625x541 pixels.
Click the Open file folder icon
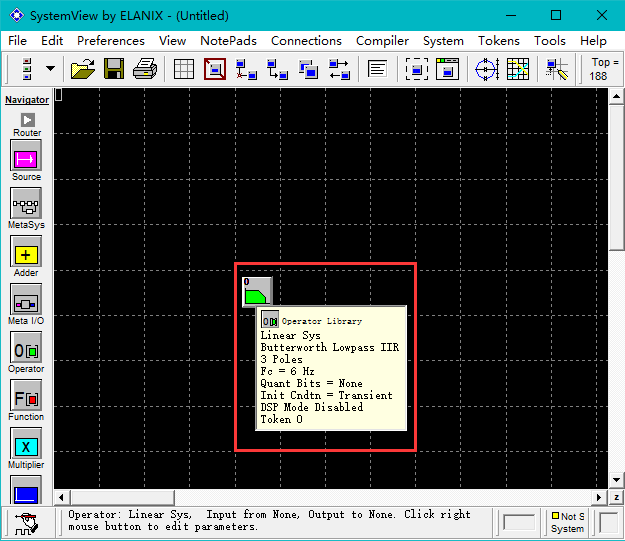tap(83, 69)
